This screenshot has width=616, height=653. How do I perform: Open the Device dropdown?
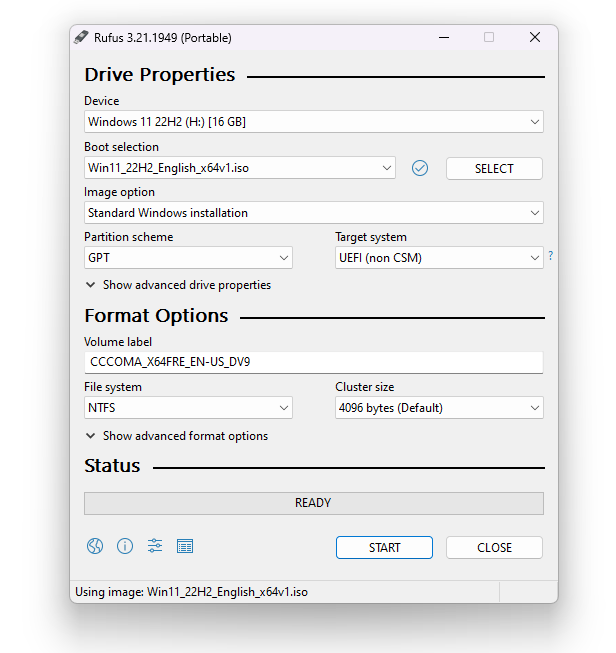314,122
